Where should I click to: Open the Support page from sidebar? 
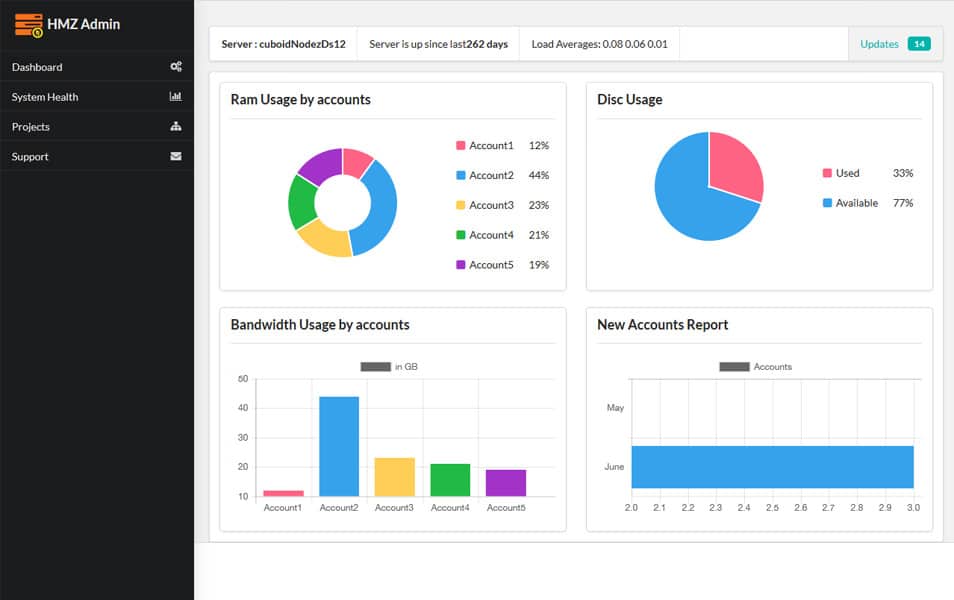[30, 156]
